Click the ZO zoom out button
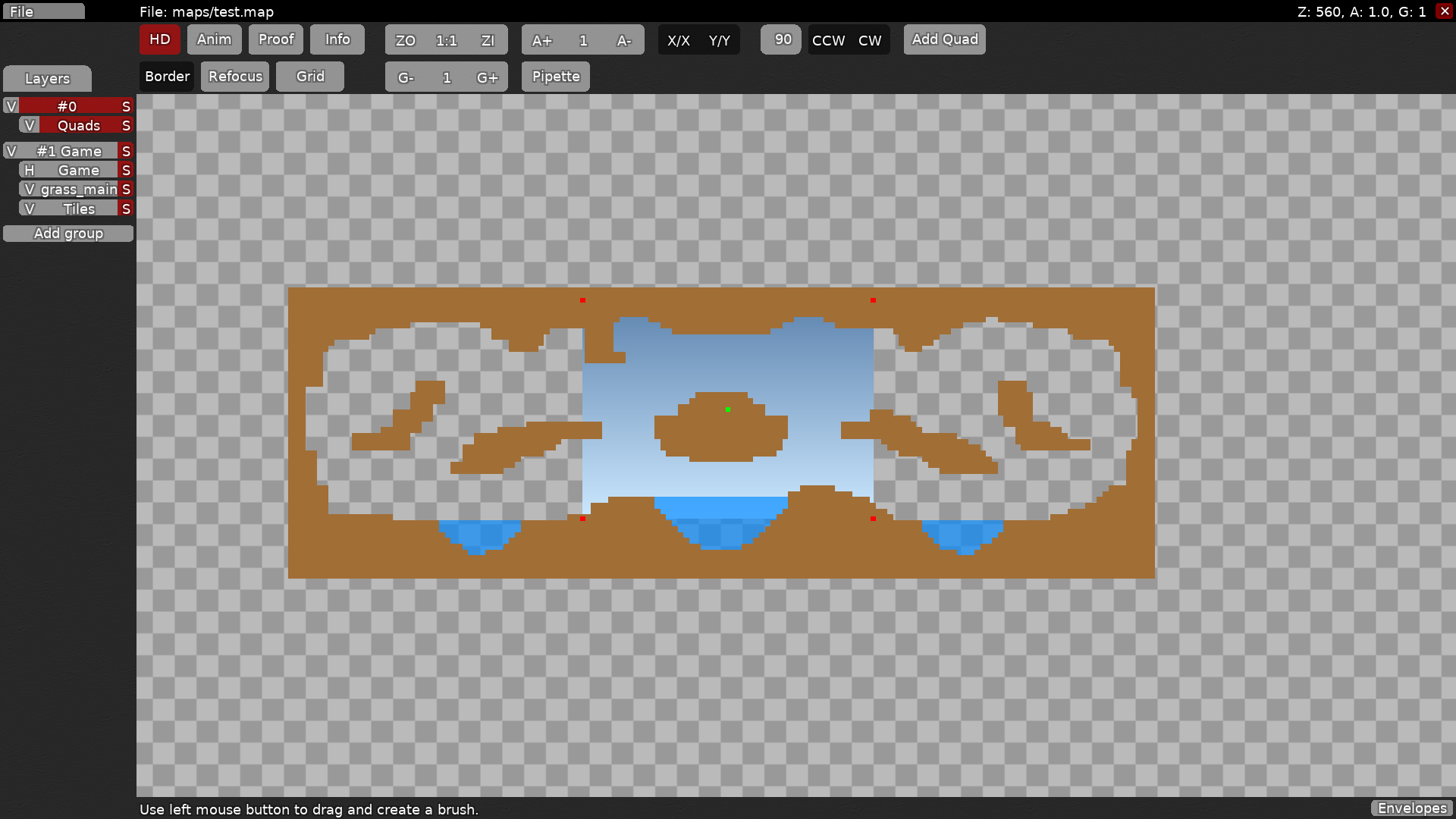The image size is (1456, 819). point(406,40)
